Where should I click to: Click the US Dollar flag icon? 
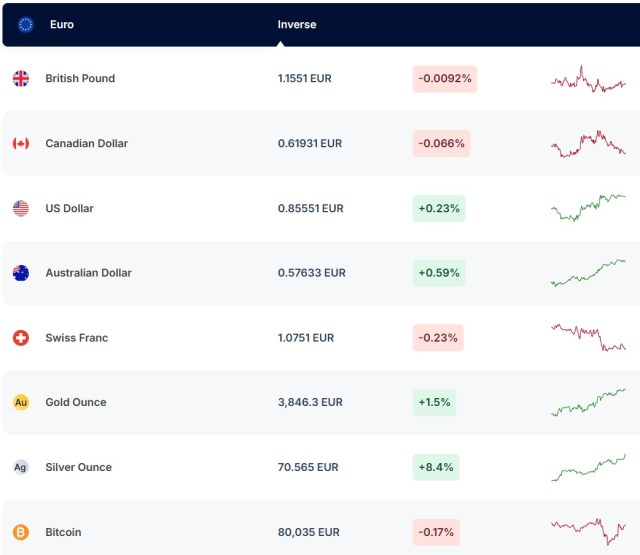(x=21, y=208)
